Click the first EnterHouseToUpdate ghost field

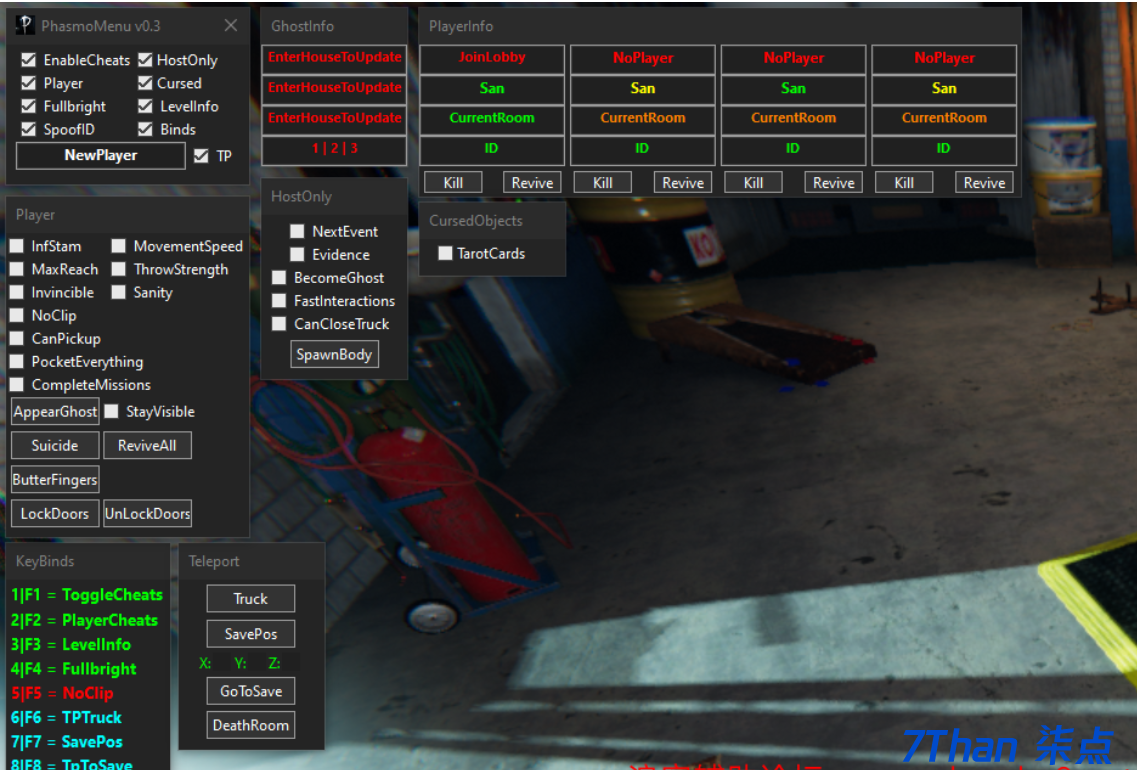(x=334, y=58)
